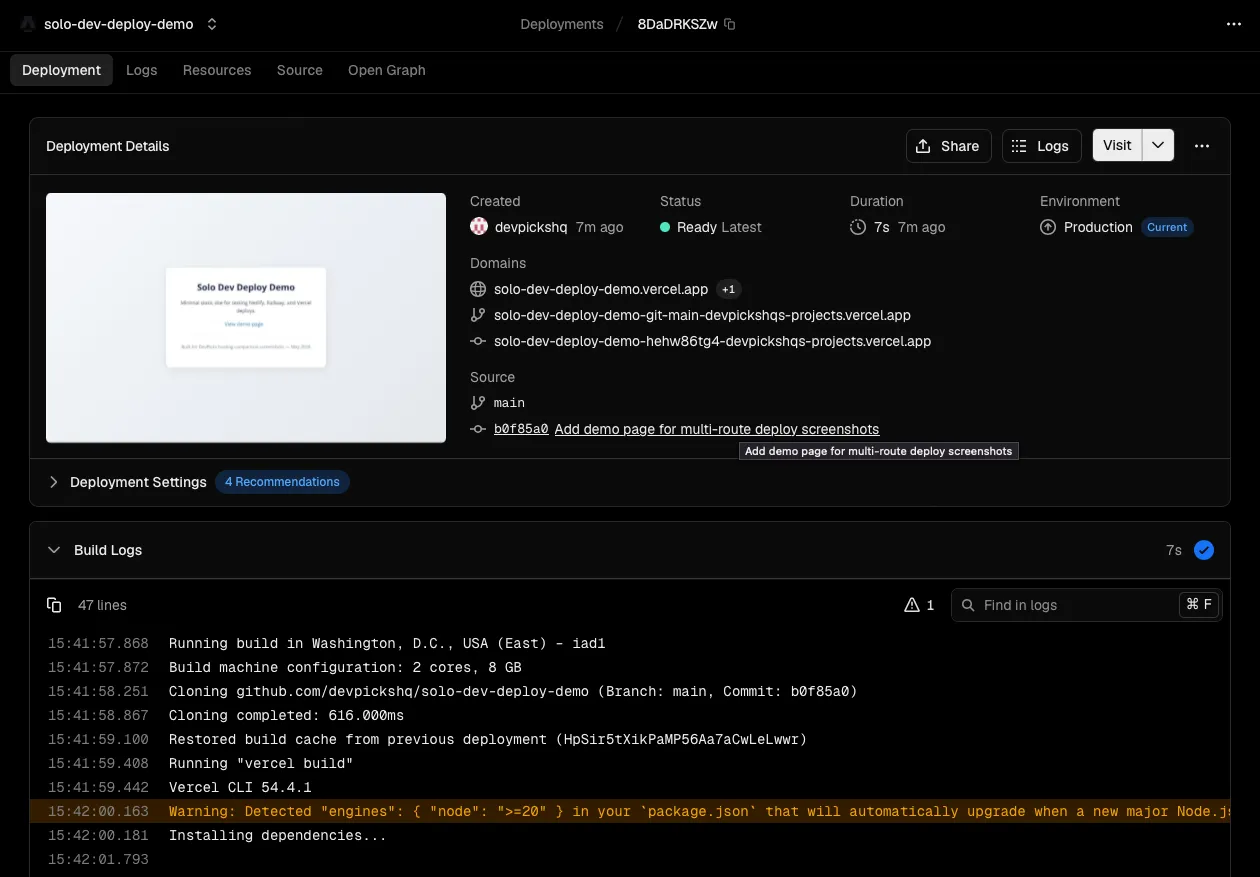Click the Logs button in Deployment Details
Screen dimensions: 1260x877
coord(1041,145)
